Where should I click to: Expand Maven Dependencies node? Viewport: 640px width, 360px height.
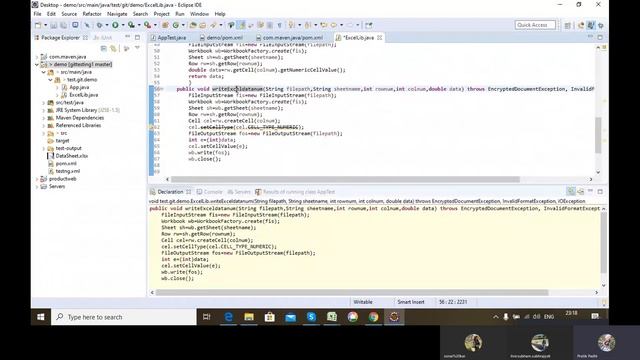click(x=44, y=118)
